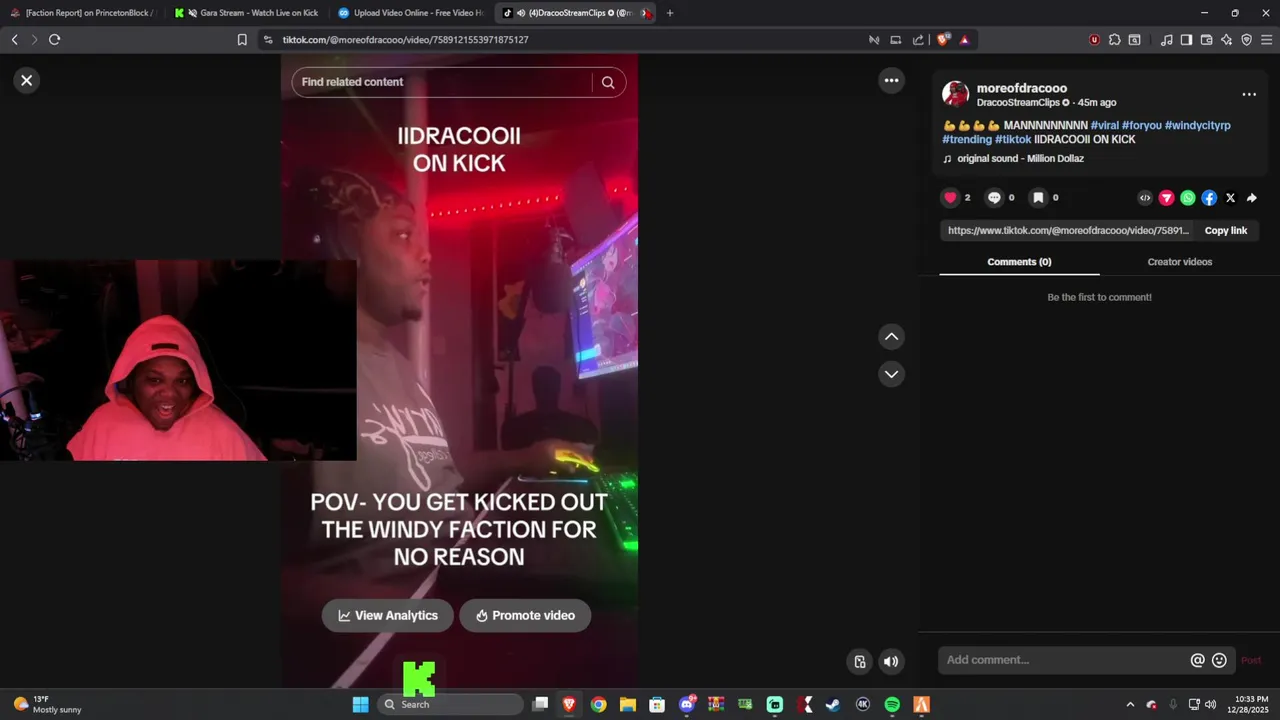Click the share page icon in address bar

(918, 40)
